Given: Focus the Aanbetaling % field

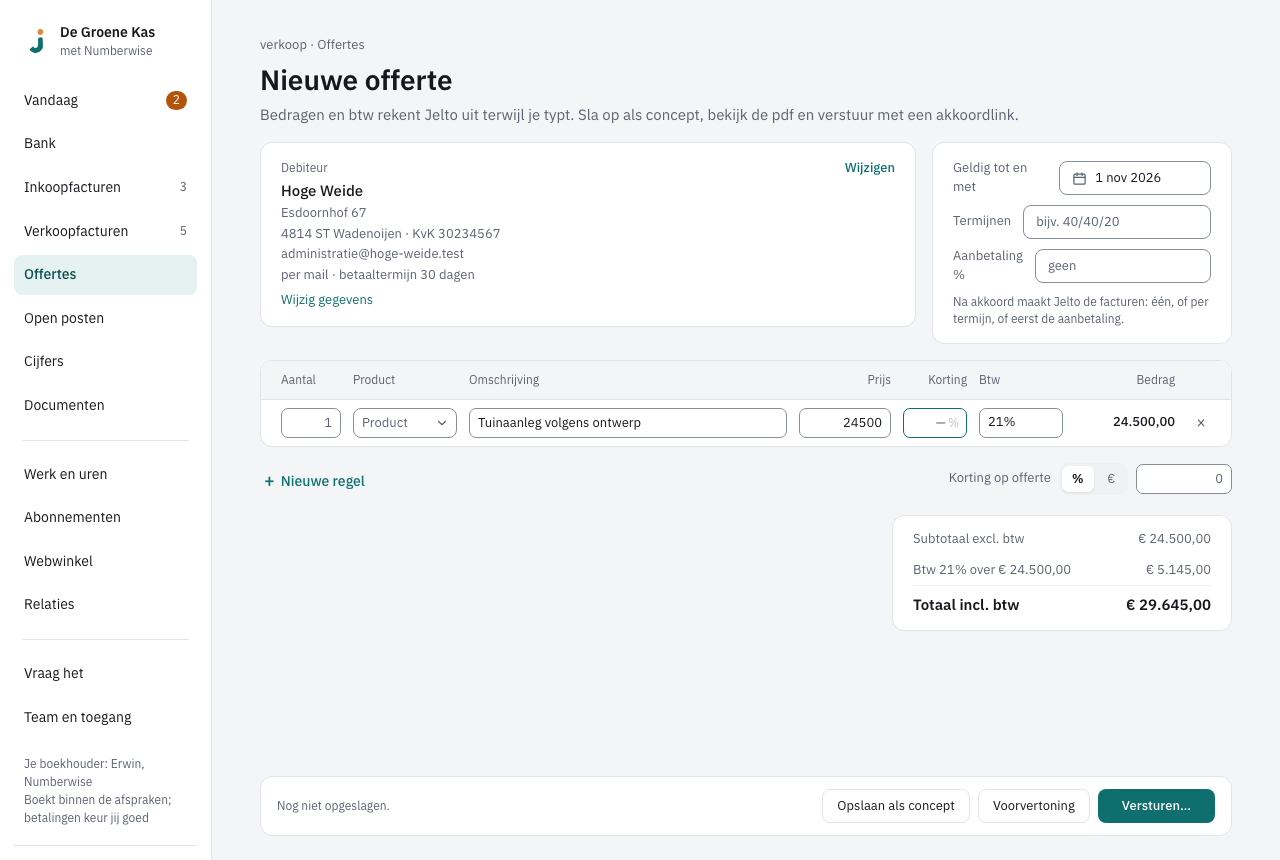Looking at the screenshot, I should point(1123,266).
